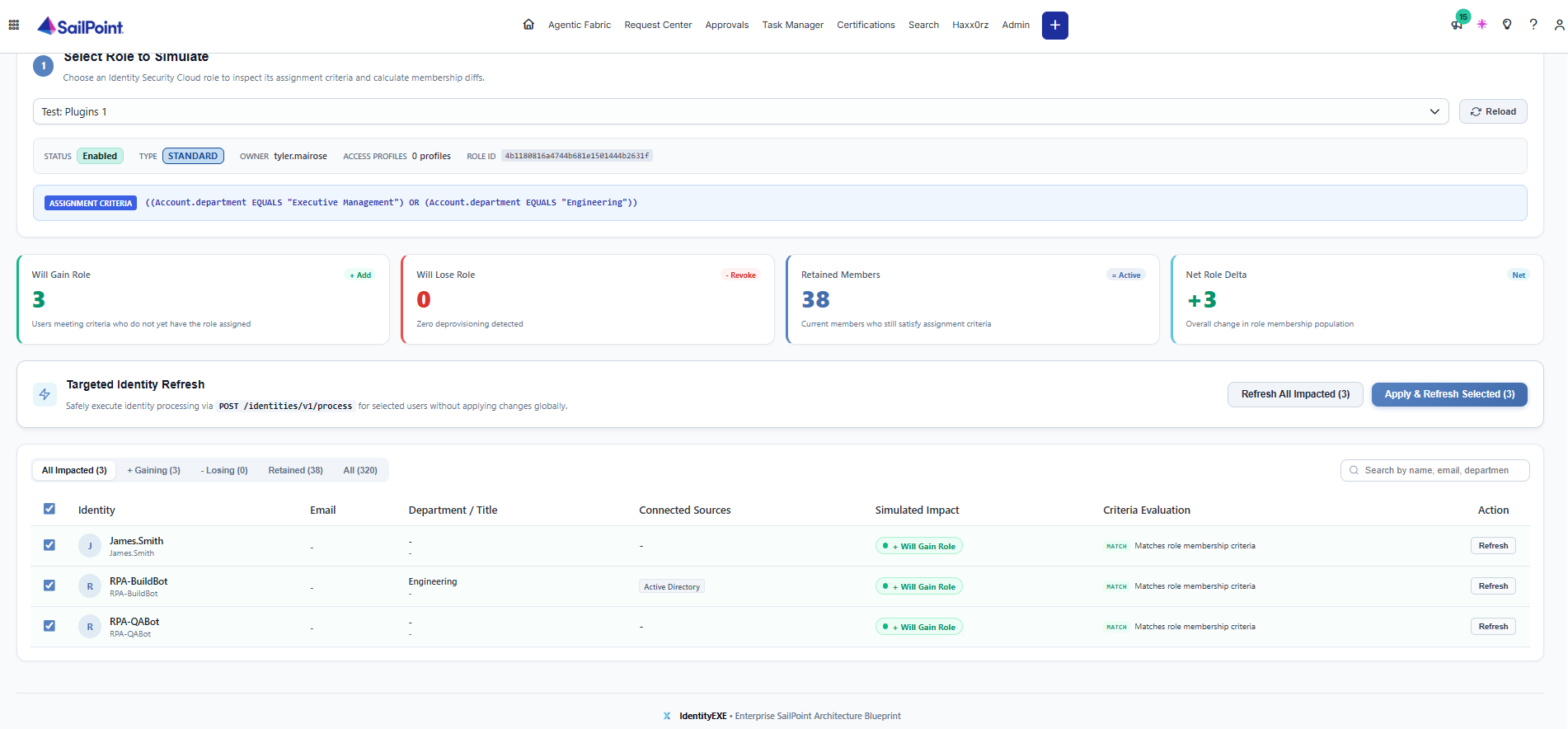Go to Approvals in navigation
Image resolution: width=1568 pixels, height=729 pixels.
click(x=727, y=25)
